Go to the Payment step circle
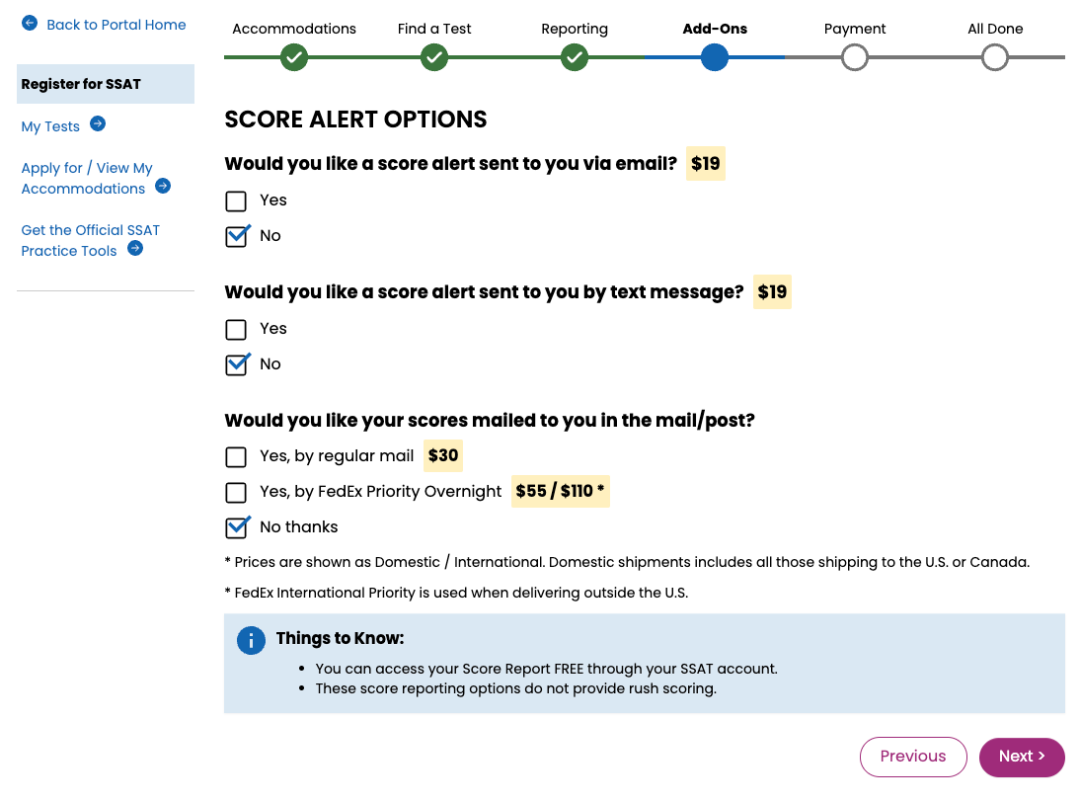1080x802 pixels. [854, 58]
